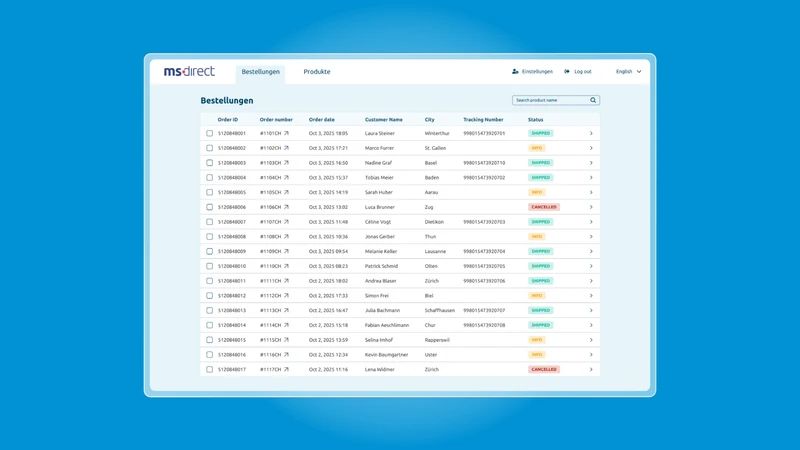This screenshot has width=800, height=450.
Task: Click the Log out icon
Action: pyautogui.click(x=567, y=71)
